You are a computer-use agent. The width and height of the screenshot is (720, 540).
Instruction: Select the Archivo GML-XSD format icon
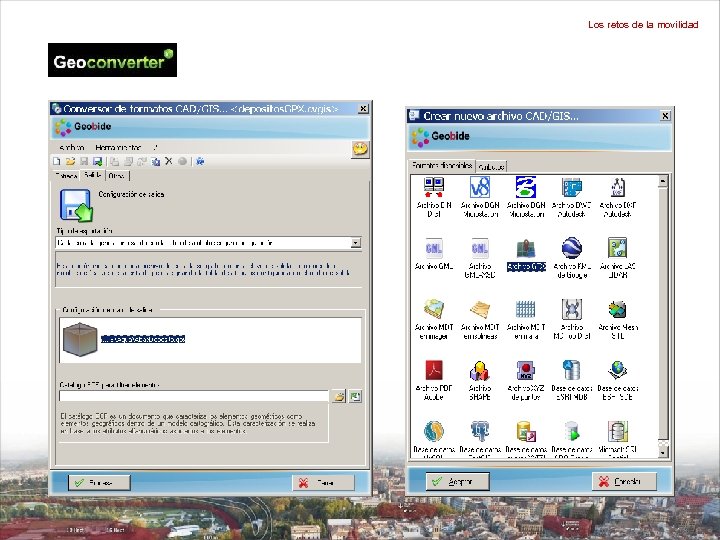tap(480, 248)
